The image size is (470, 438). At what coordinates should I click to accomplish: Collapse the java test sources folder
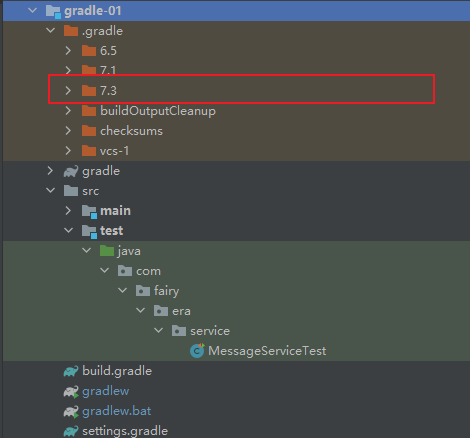coord(86,251)
